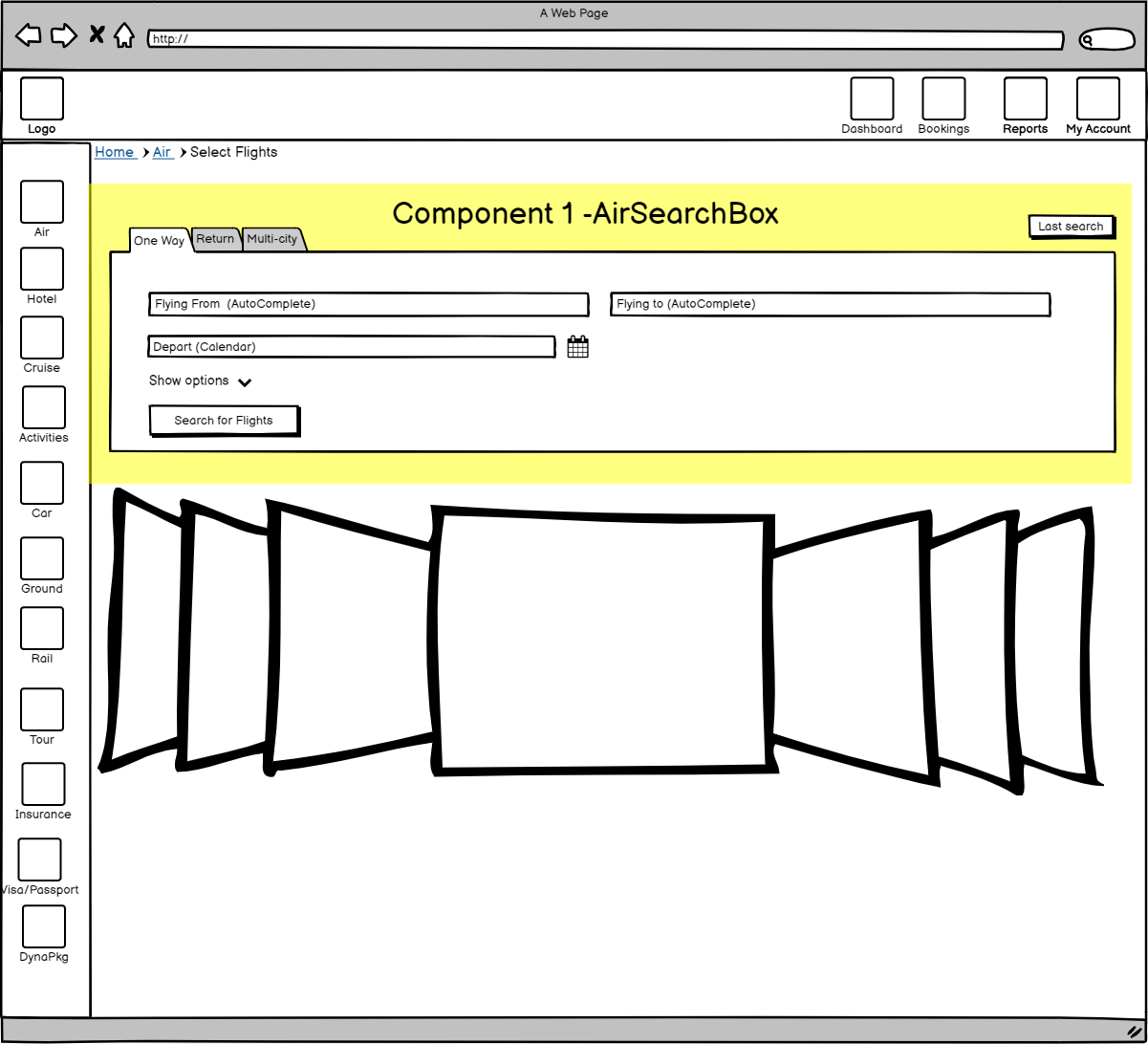Click the Rail icon in the sidebar
The width and height of the screenshot is (1148, 1044).
(x=42, y=628)
